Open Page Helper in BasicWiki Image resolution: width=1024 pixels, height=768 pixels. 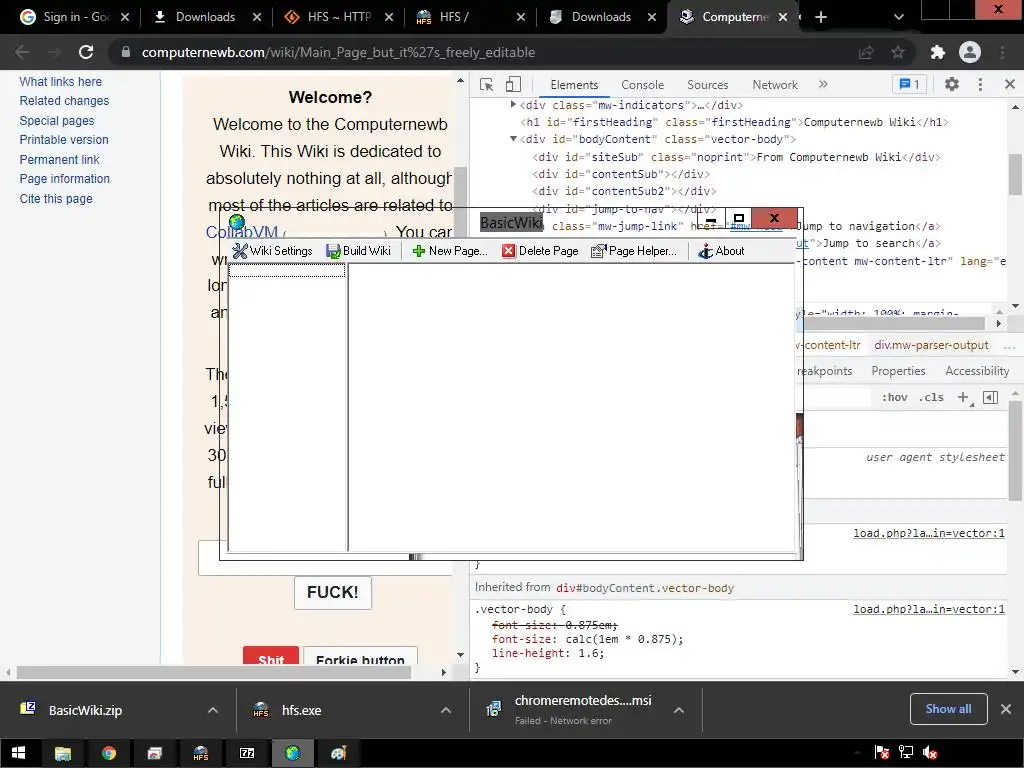[x=633, y=251]
